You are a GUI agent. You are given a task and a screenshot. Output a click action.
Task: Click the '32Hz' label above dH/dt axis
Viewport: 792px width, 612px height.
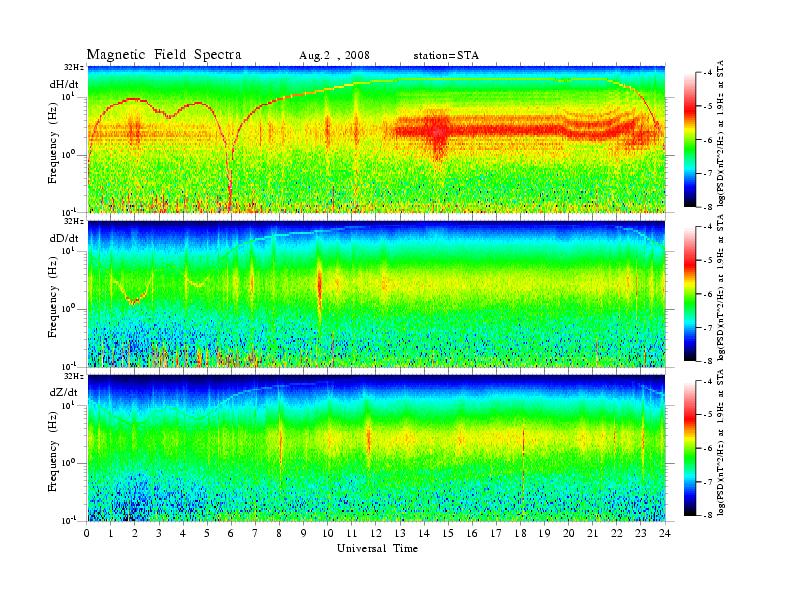click(74, 67)
